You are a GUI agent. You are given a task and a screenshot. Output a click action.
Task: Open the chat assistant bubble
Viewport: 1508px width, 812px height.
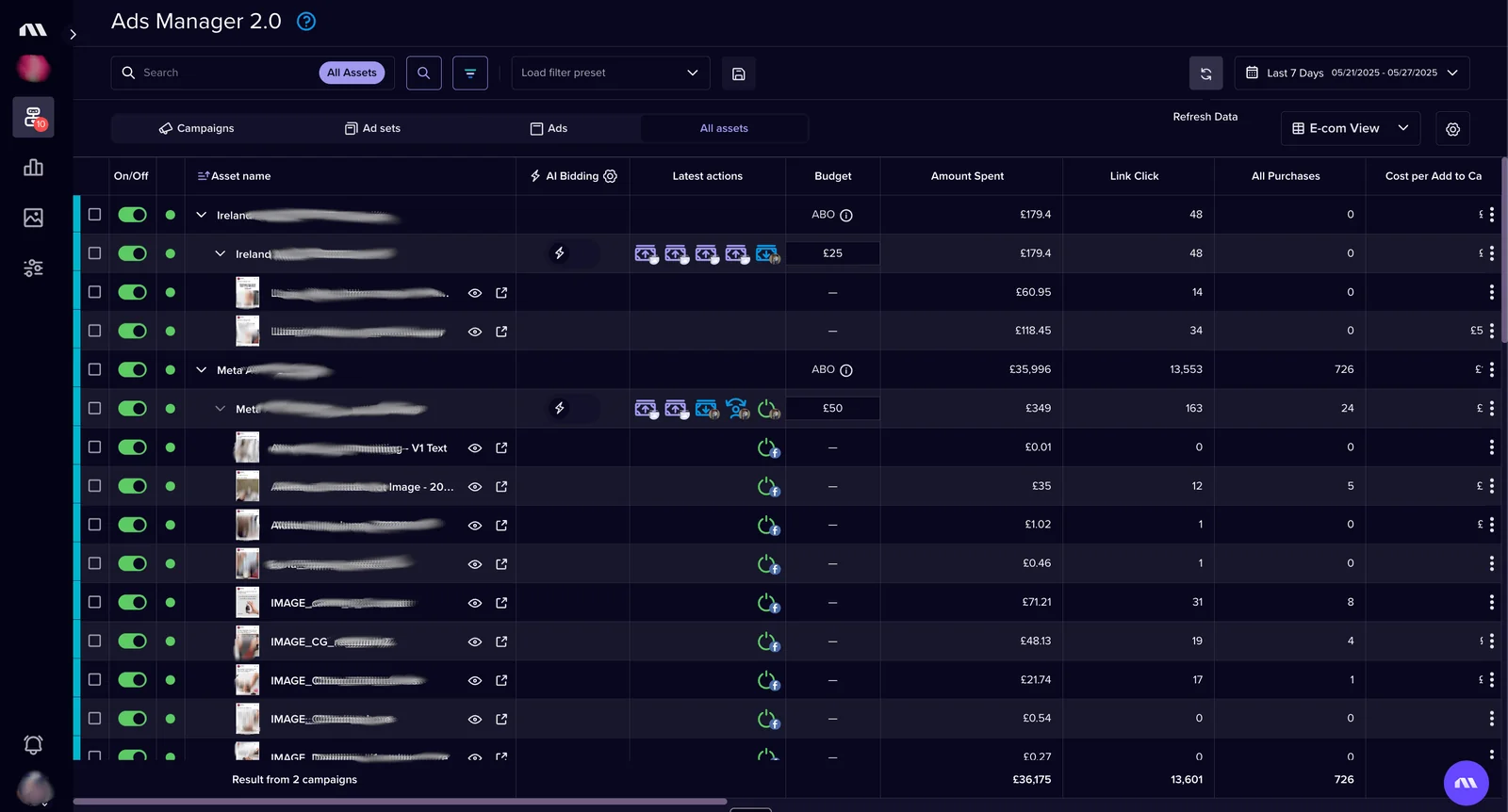pyautogui.click(x=1467, y=784)
